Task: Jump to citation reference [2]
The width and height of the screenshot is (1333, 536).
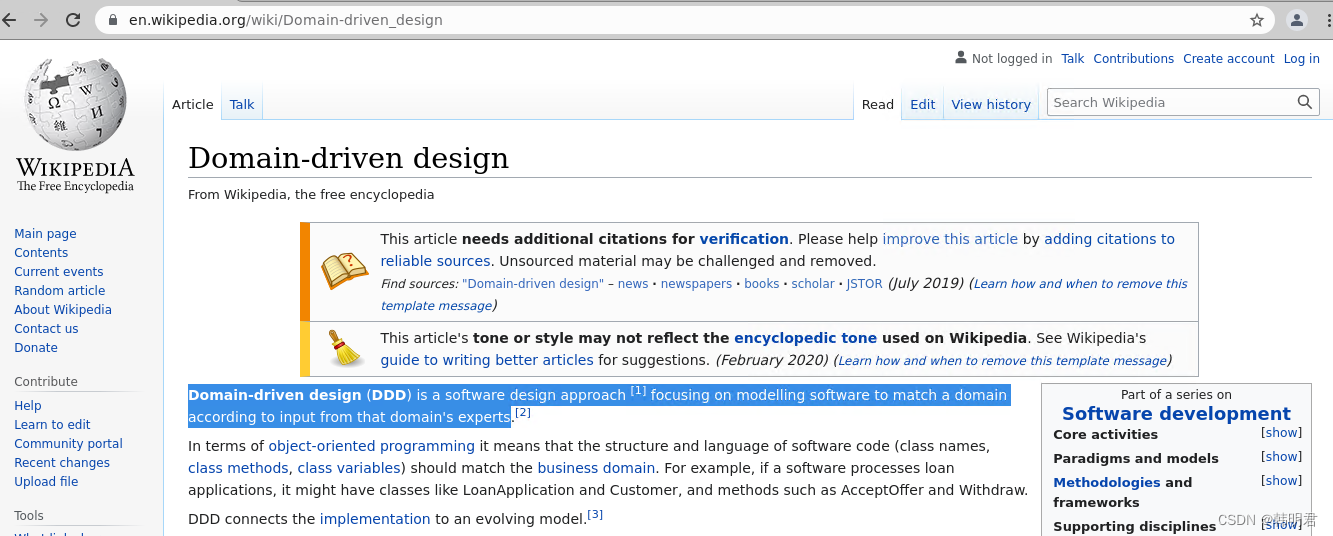Action: [522, 413]
